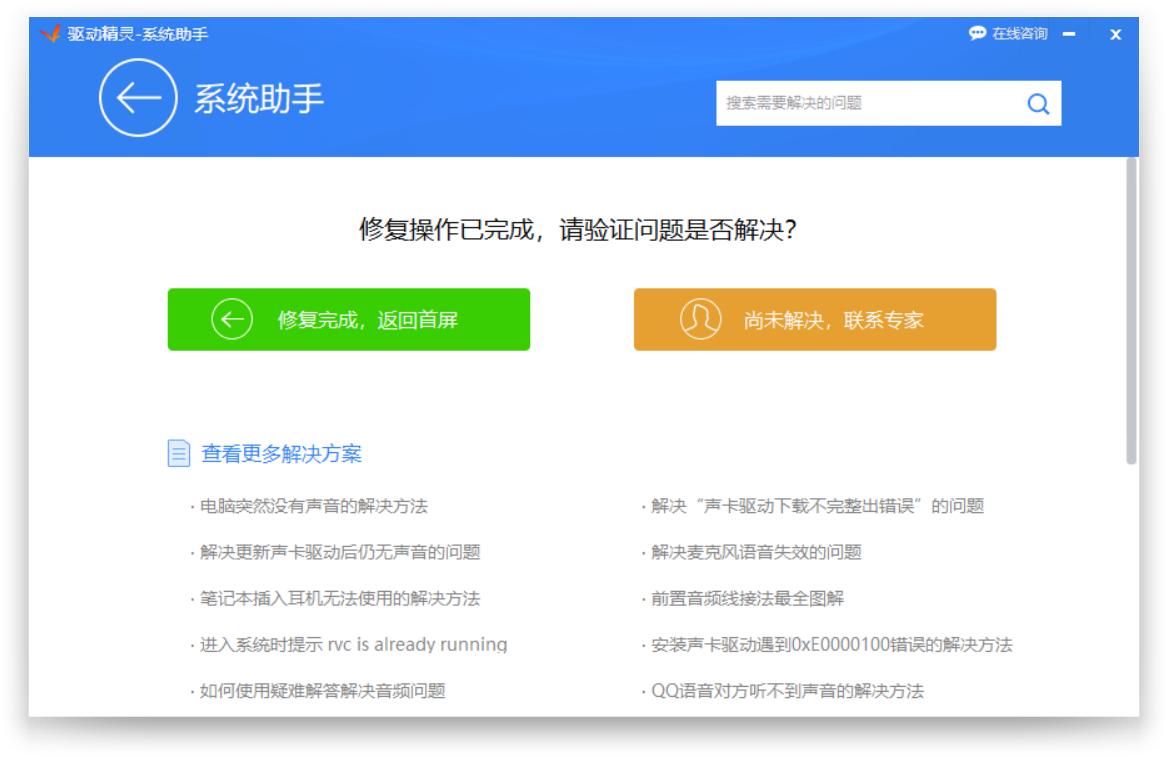This screenshot has width=1168, height=758.
Task: Click the online consultation chat icon
Action: 977,34
